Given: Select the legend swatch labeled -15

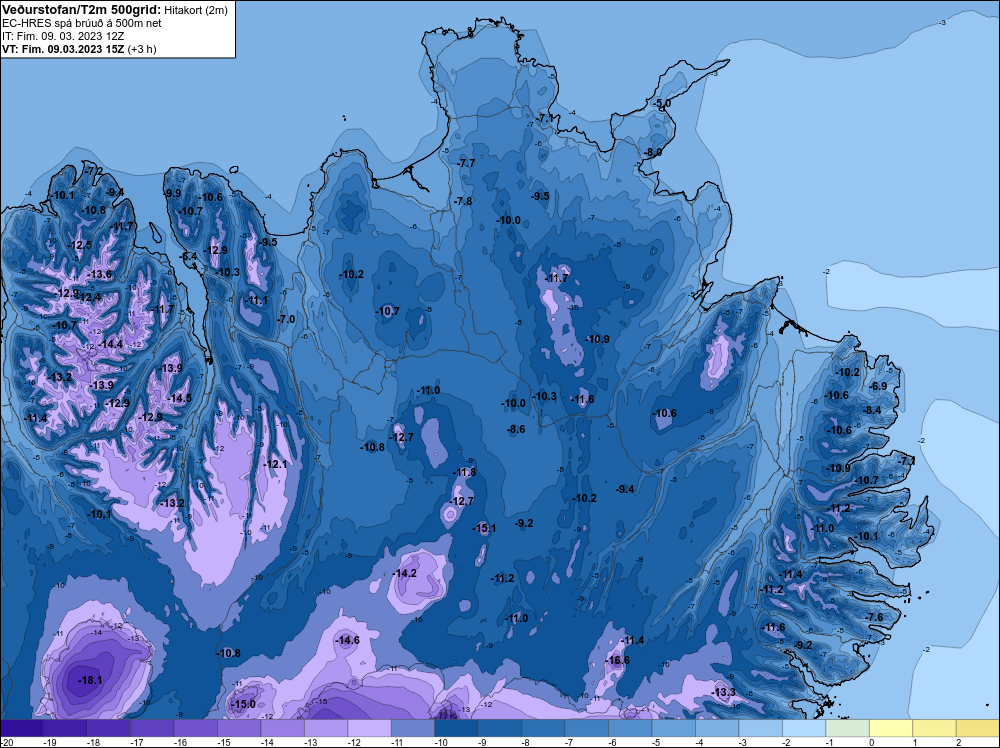Looking at the screenshot, I should click(x=239, y=728).
